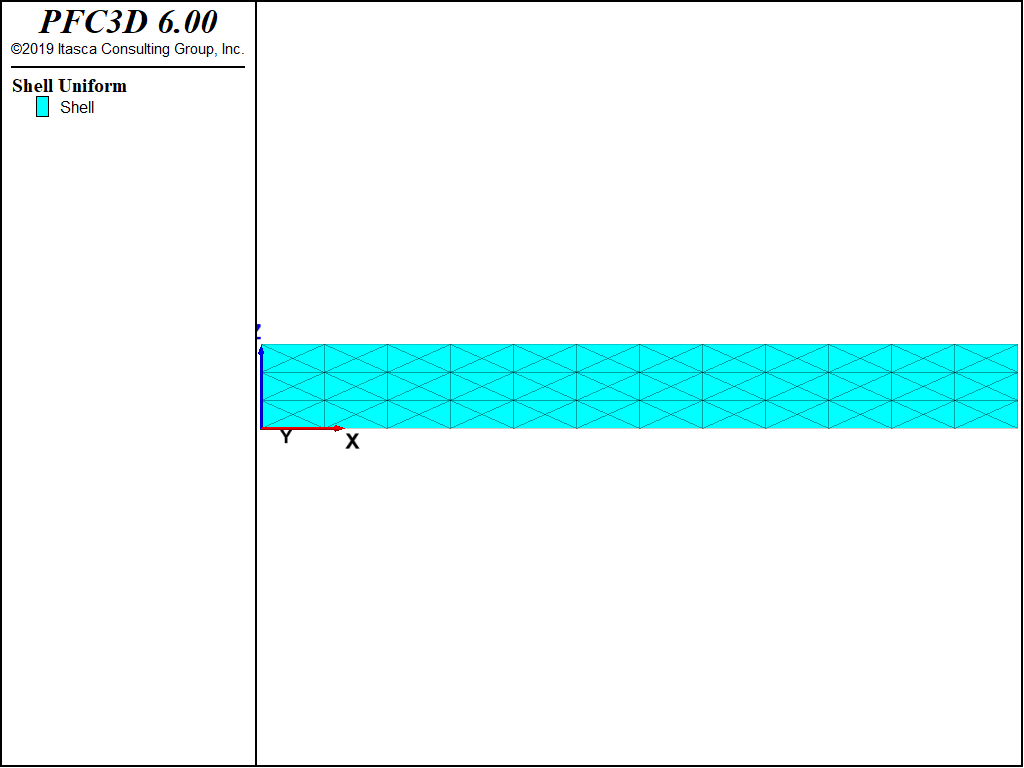
Task: Select the Shell legend label
Action: (x=77, y=107)
